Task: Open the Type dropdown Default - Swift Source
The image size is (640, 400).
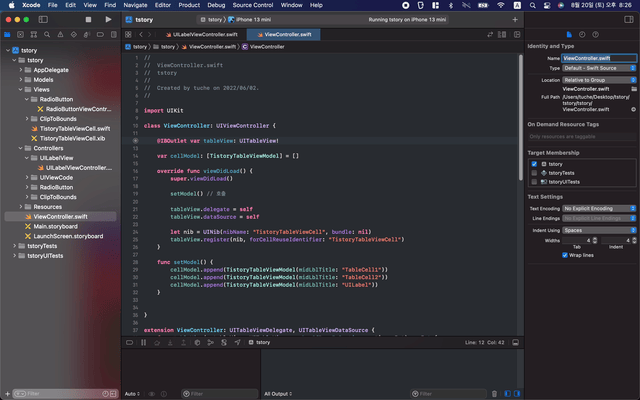Action: 599,68
